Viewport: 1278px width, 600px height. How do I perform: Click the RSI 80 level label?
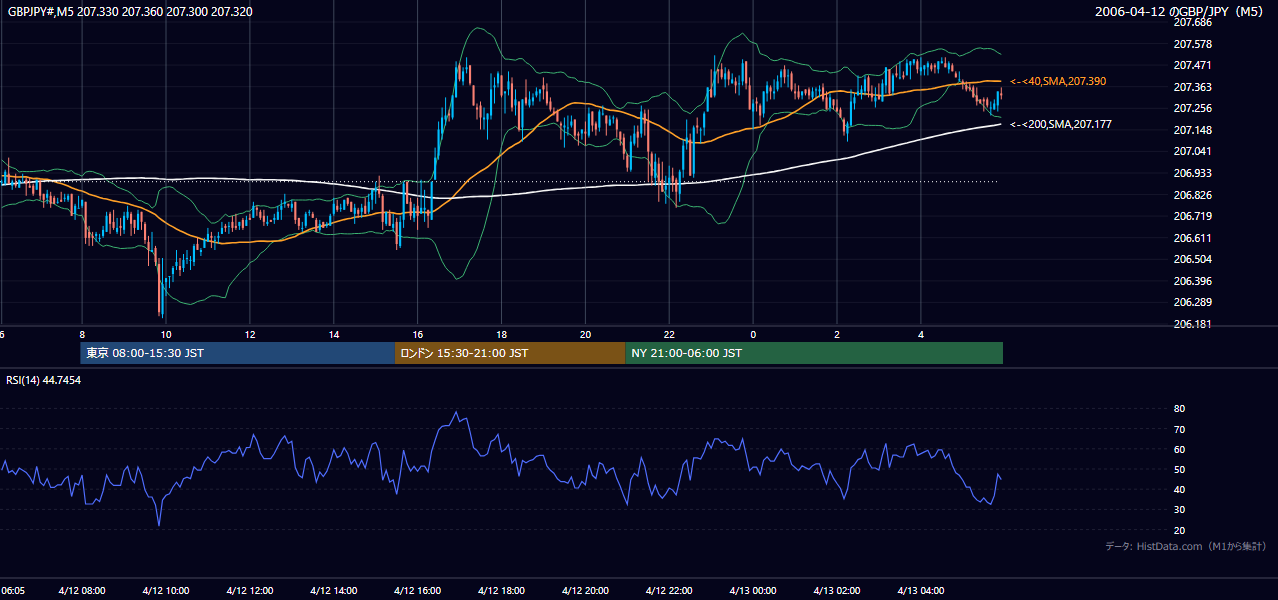1179,409
